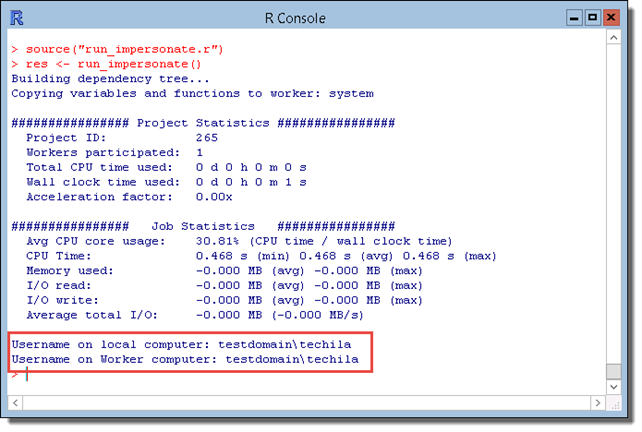Close the R Console window
Image resolution: width=642 pixels, height=432 pixels.
611,18
